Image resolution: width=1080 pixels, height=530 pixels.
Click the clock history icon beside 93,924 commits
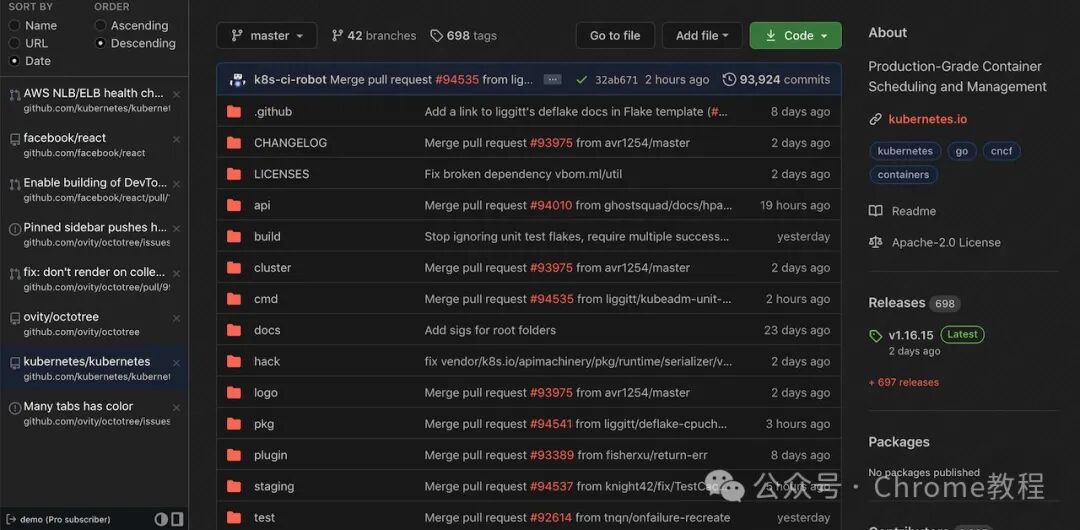[x=729, y=80]
